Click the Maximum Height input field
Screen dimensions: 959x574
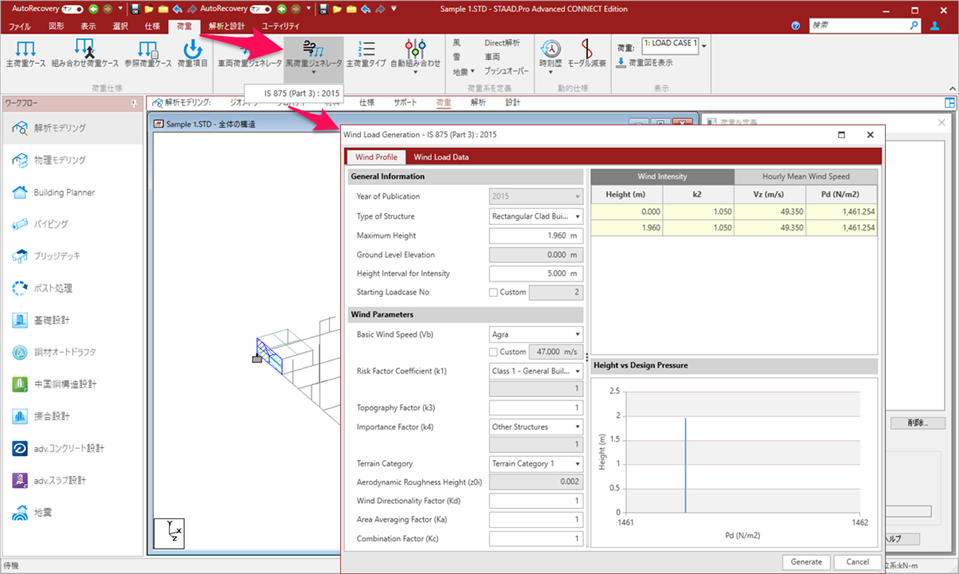536,235
